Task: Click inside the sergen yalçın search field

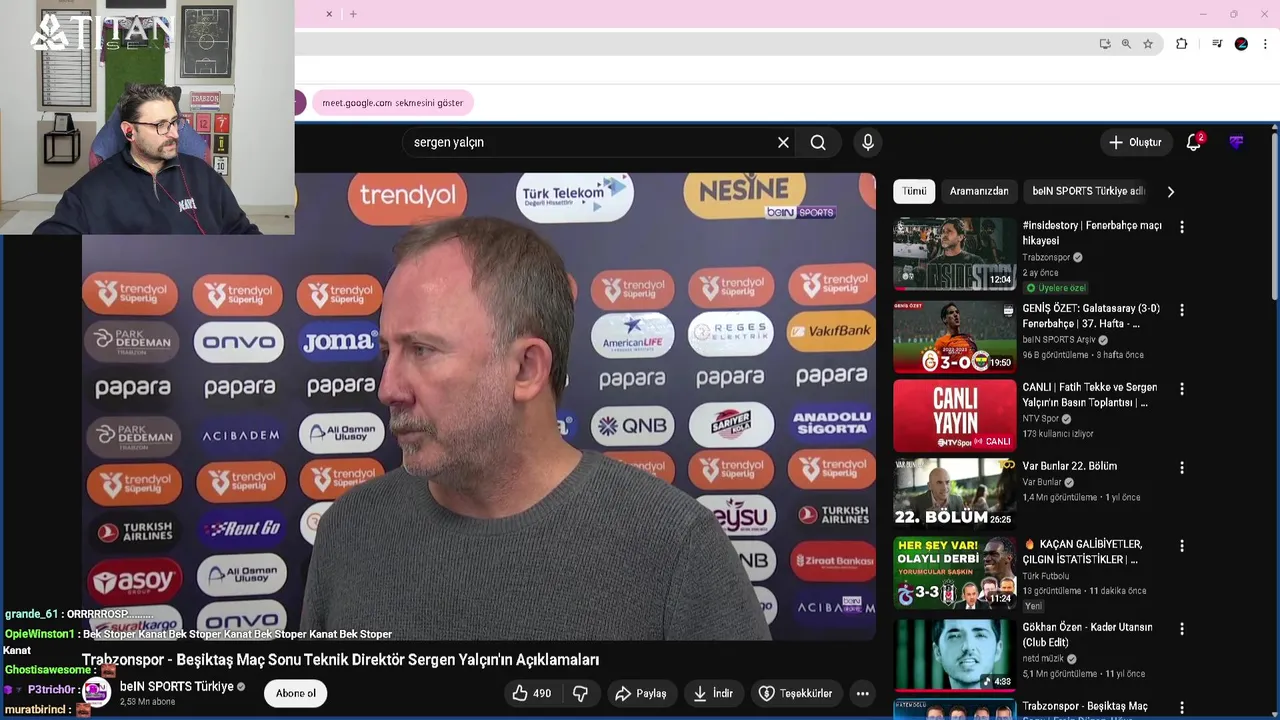Action: click(x=590, y=143)
